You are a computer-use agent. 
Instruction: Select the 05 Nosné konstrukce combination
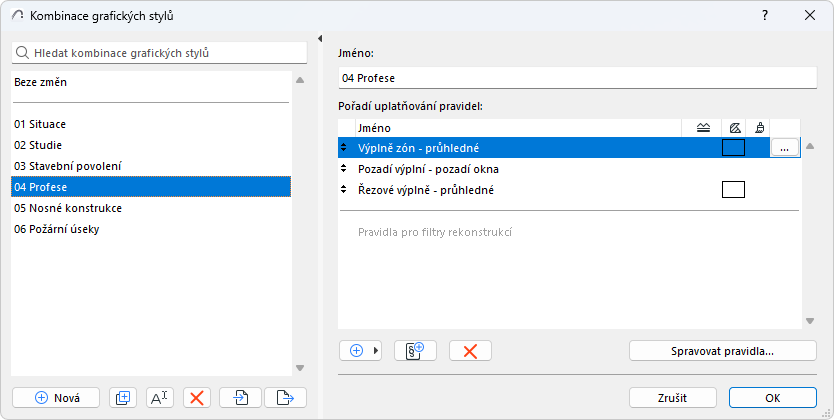(x=68, y=208)
